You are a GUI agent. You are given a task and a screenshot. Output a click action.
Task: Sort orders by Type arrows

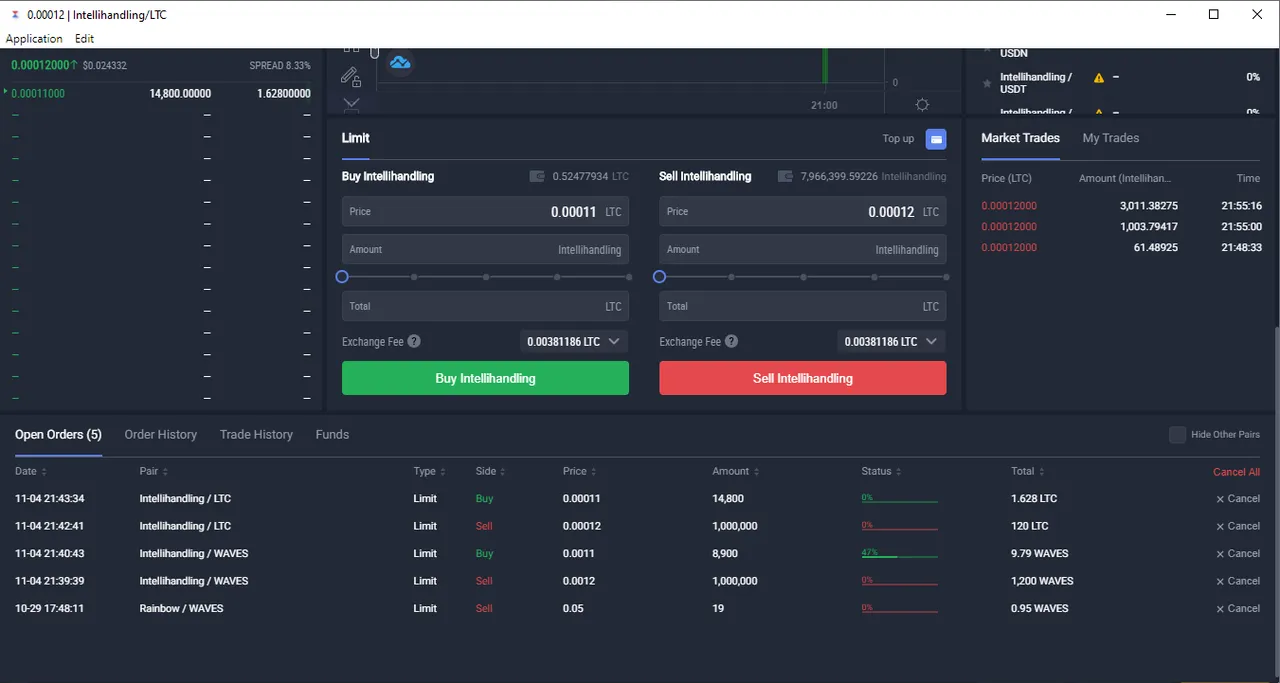coord(443,472)
